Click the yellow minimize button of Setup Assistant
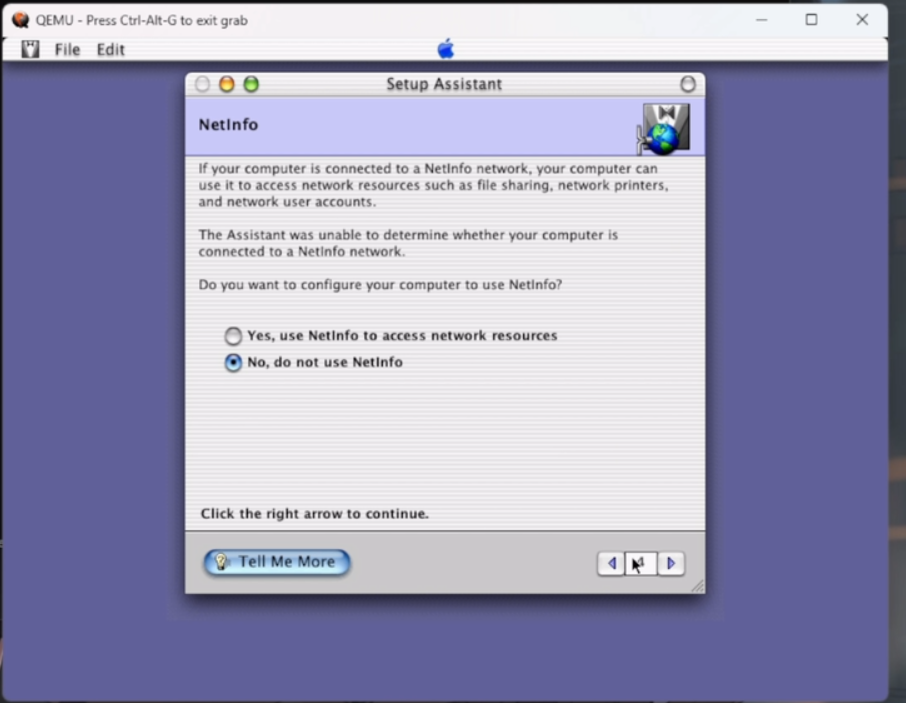This screenshot has height=703, width=906. click(227, 85)
